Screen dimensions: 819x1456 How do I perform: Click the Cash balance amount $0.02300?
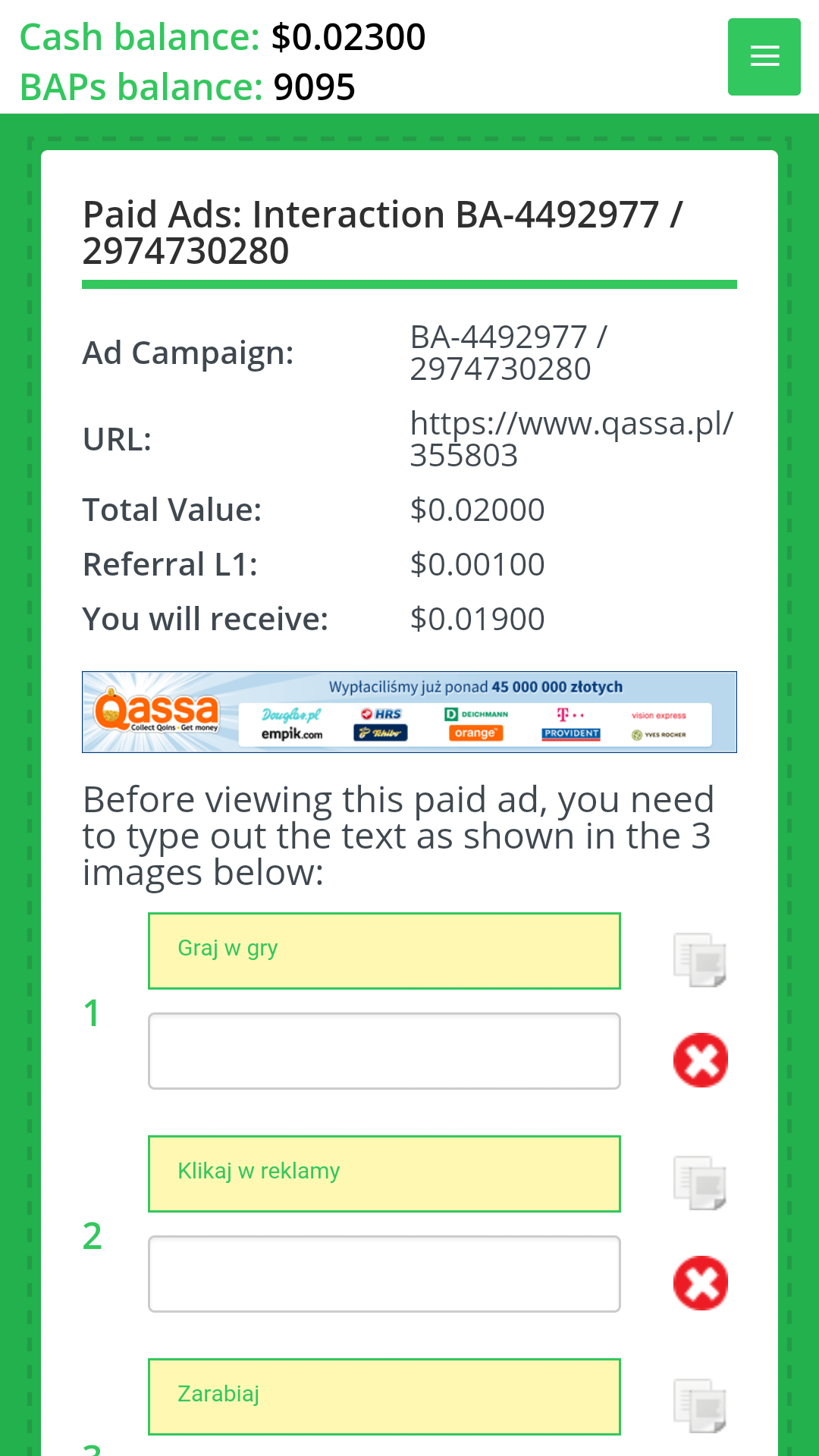coord(348,37)
